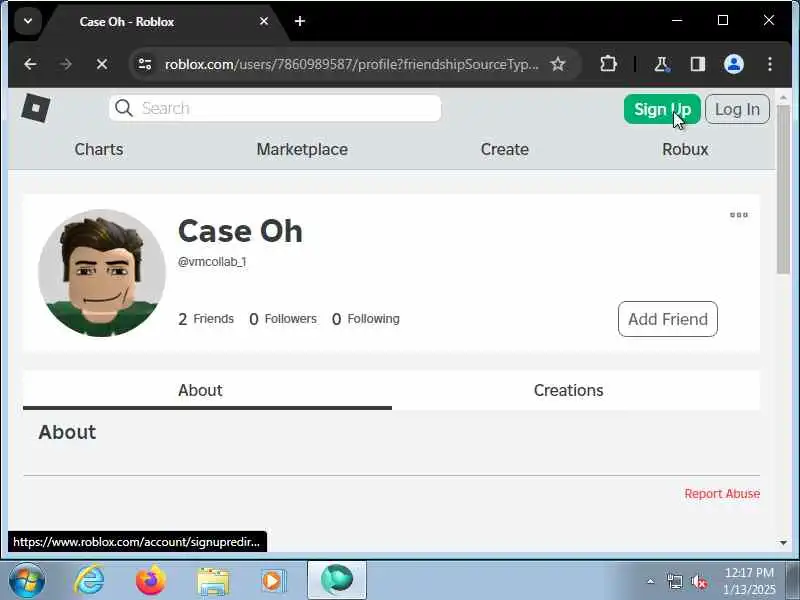
Task: Switch to the Creations tab
Action: pyautogui.click(x=576, y=390)
